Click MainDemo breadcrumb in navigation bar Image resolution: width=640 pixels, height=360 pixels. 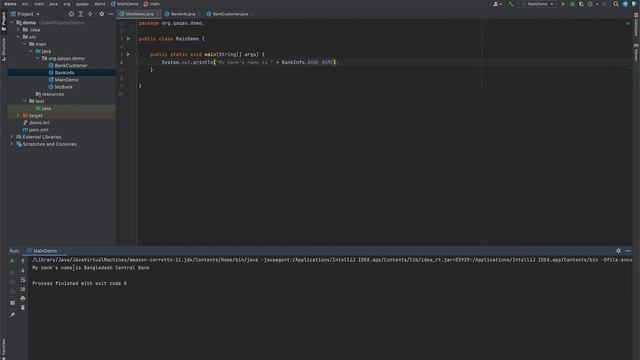click(x=125, y=4)
